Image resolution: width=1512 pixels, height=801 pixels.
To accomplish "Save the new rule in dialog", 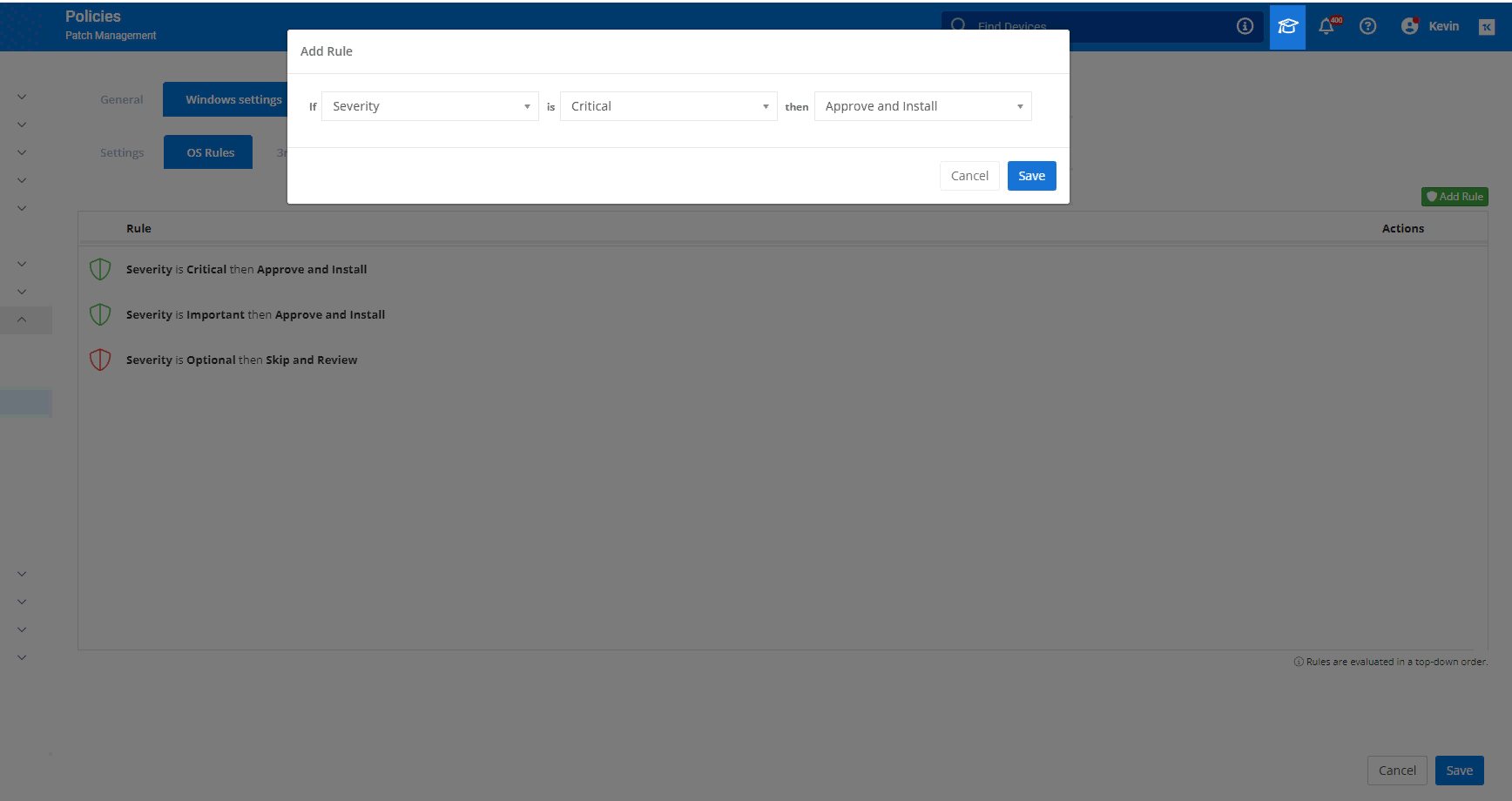I will [x=1031, y=176].
